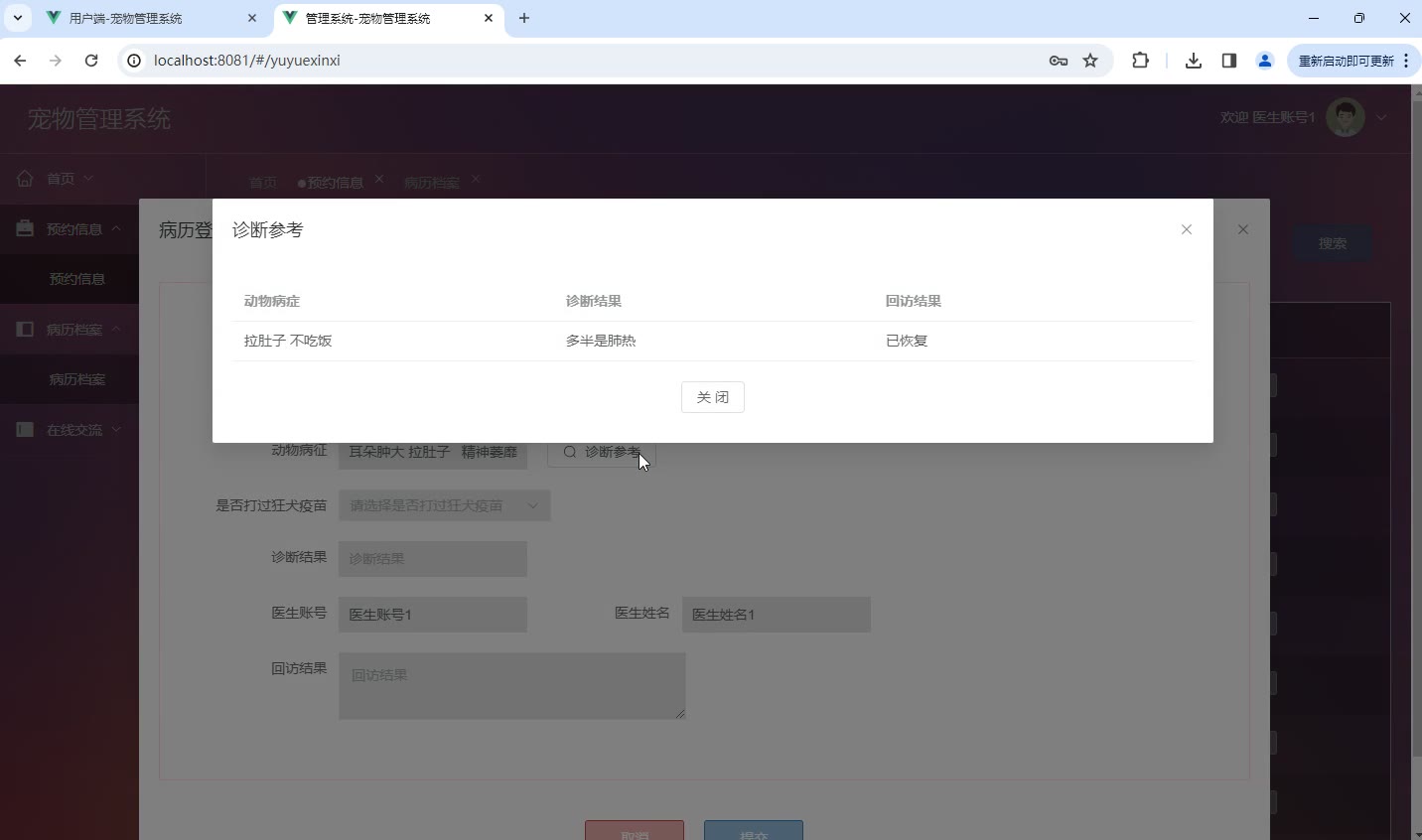1422x840 pixels.
Task: Open the browser extensions menu
Action: pyautogui.click(x=1140, y=61)
